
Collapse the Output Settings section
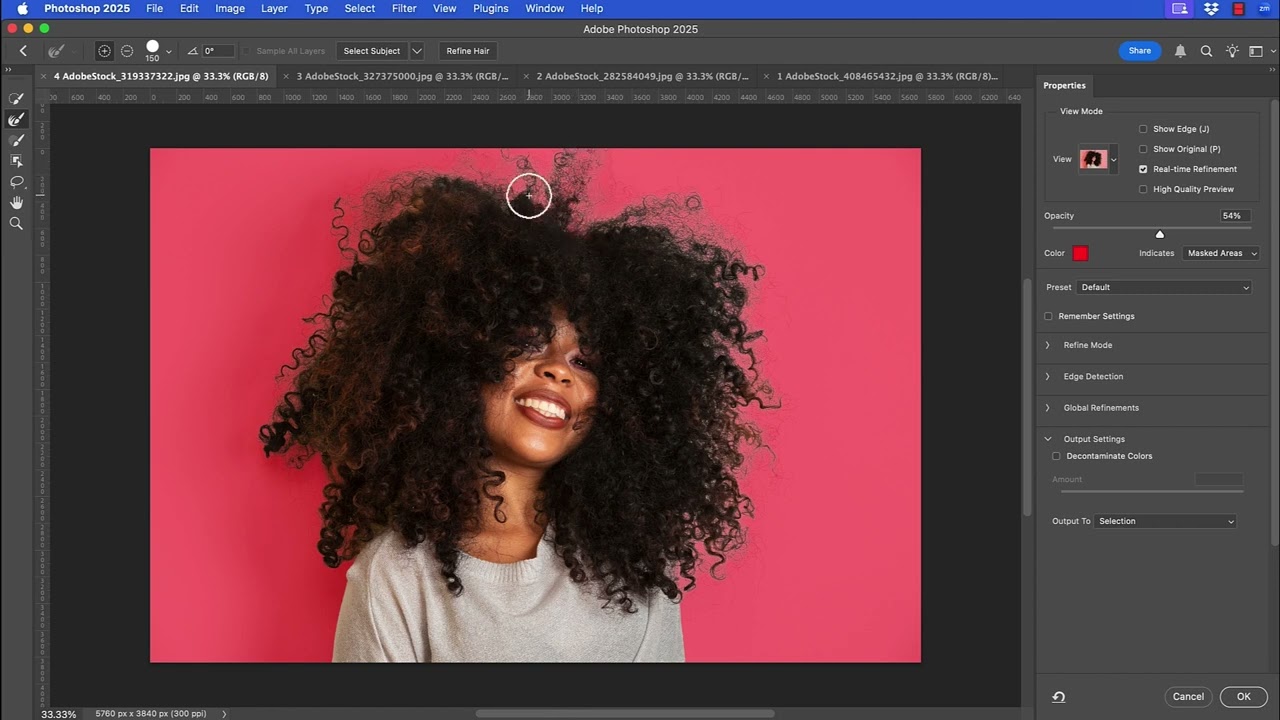[1047, 439]
